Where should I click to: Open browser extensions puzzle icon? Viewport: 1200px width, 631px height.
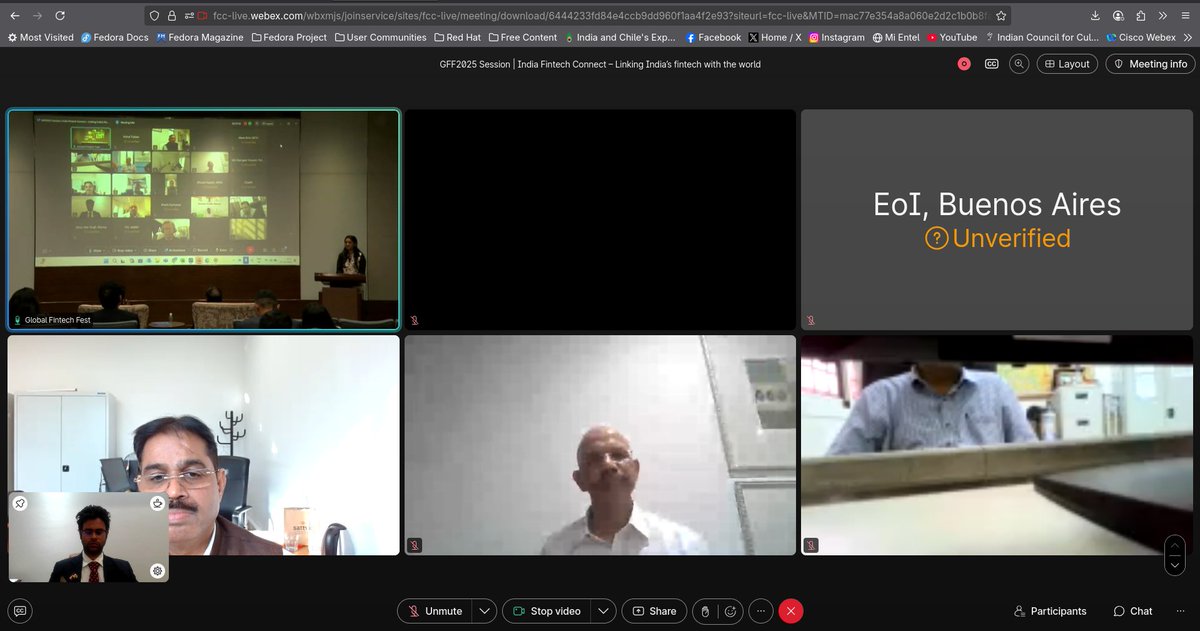point(1141,15)
